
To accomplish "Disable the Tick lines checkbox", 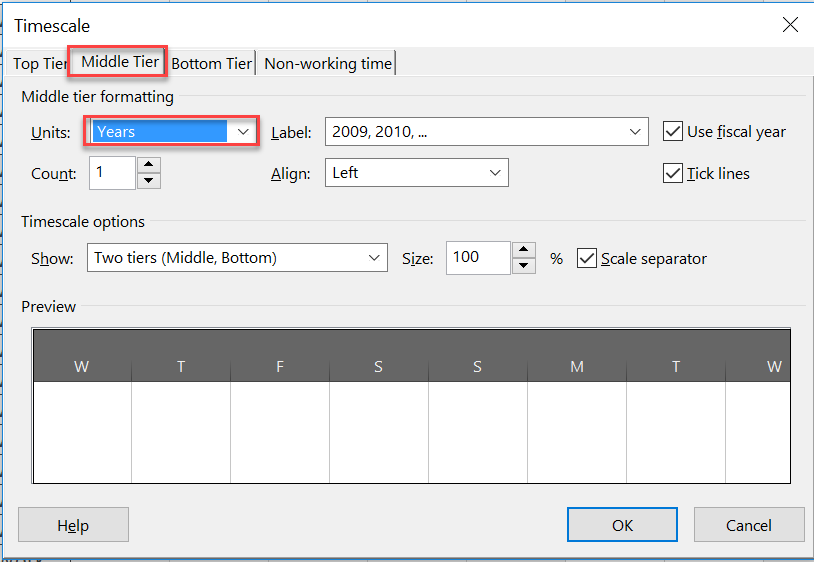I will (674, 174).
